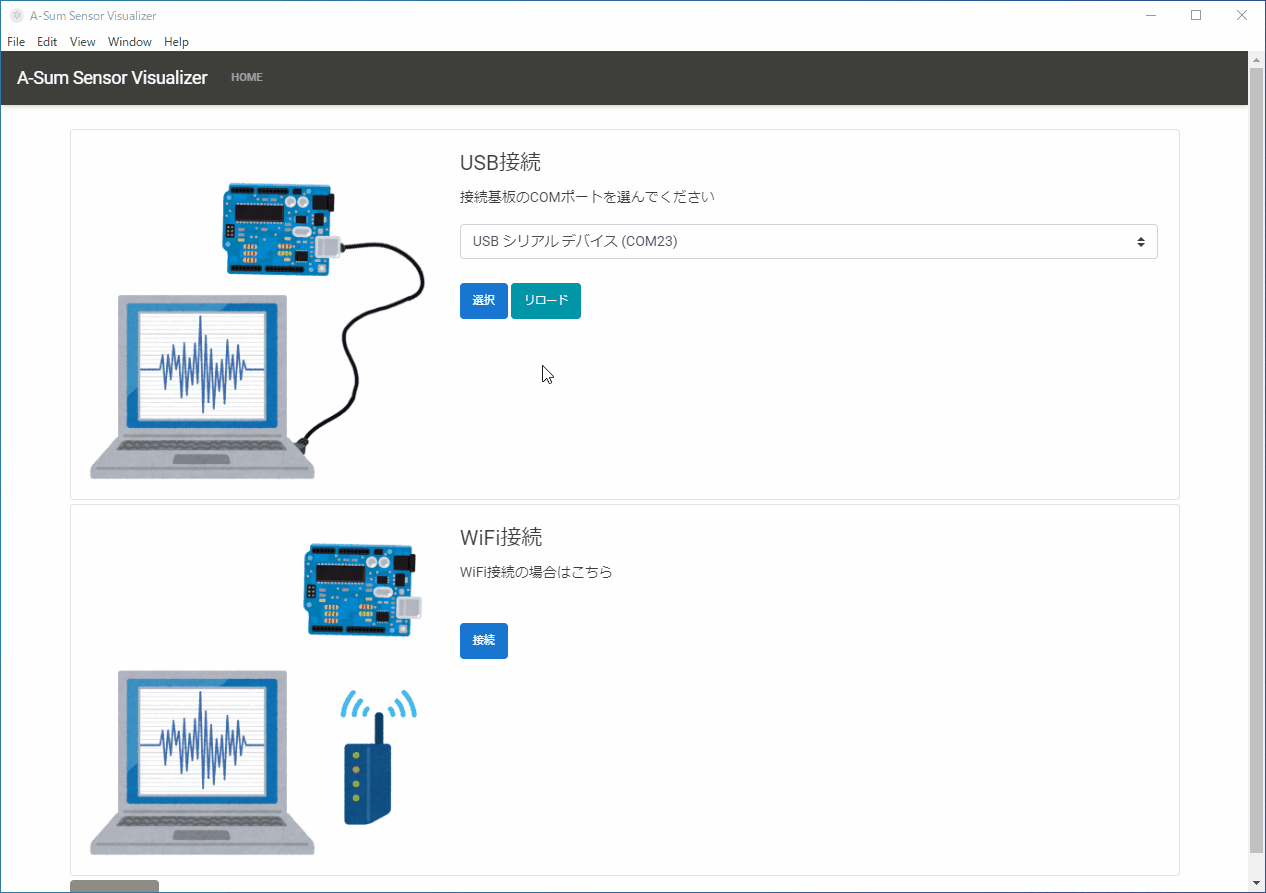The image size is (1266, 893).
Task: Click the 接続基板のCOMポートを選んでください text
Action: coord(587,197)
